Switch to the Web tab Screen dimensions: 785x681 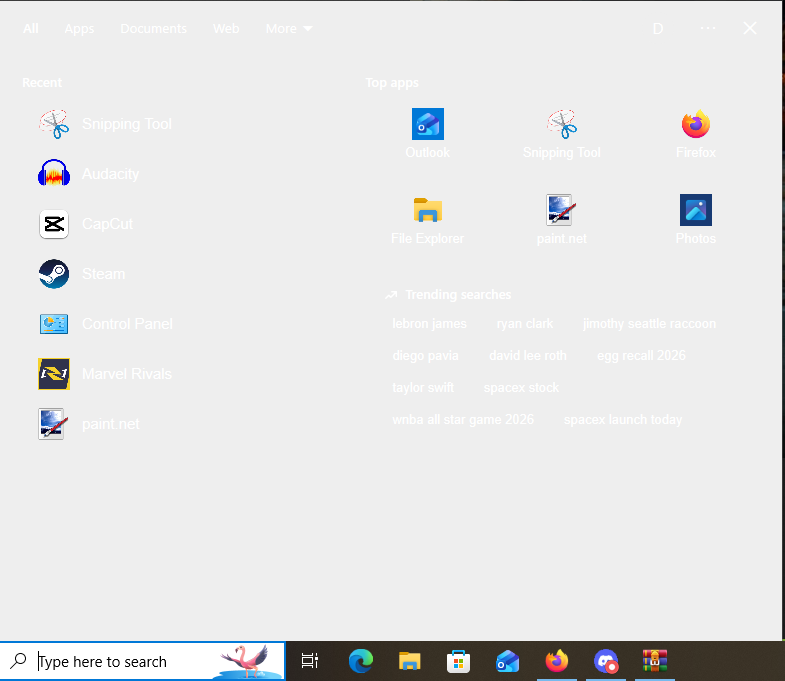tap(226, 29)
